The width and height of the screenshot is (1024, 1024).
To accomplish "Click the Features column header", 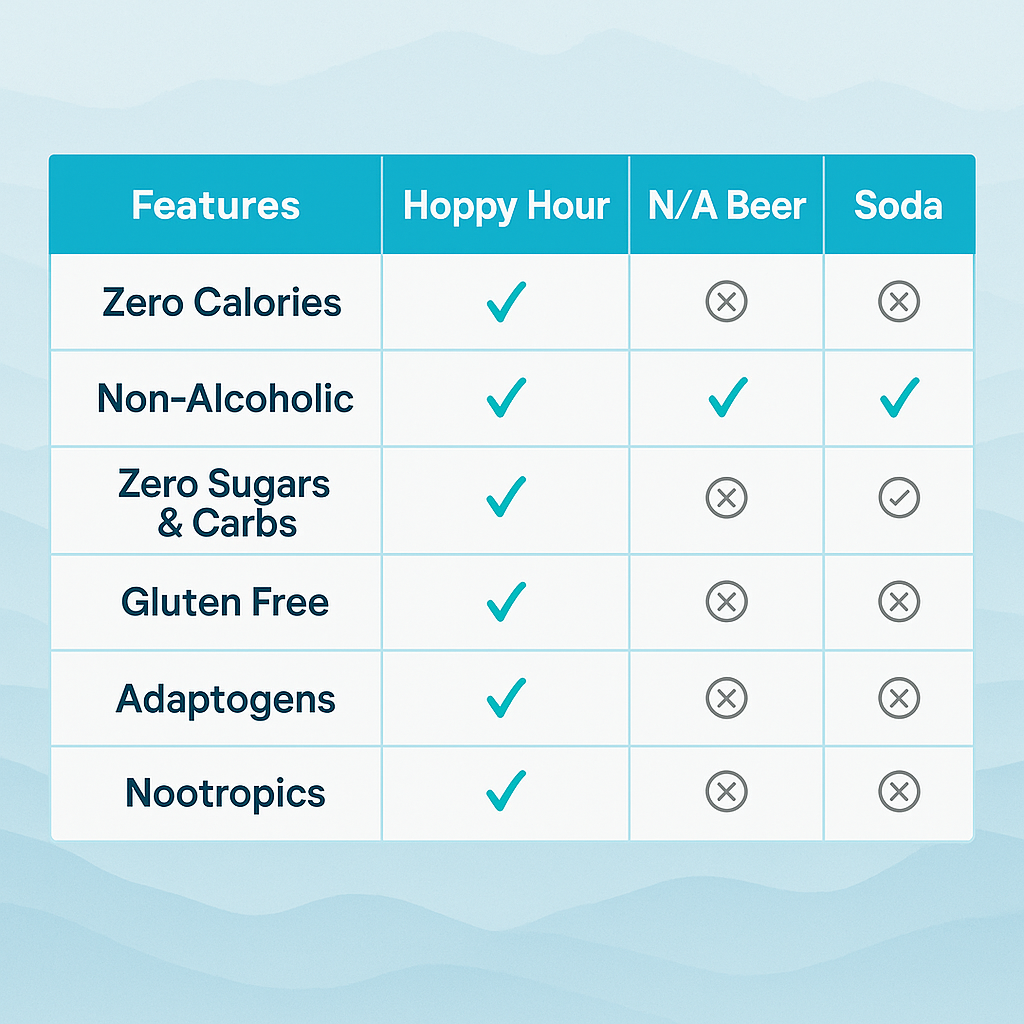I will [216, 206].
